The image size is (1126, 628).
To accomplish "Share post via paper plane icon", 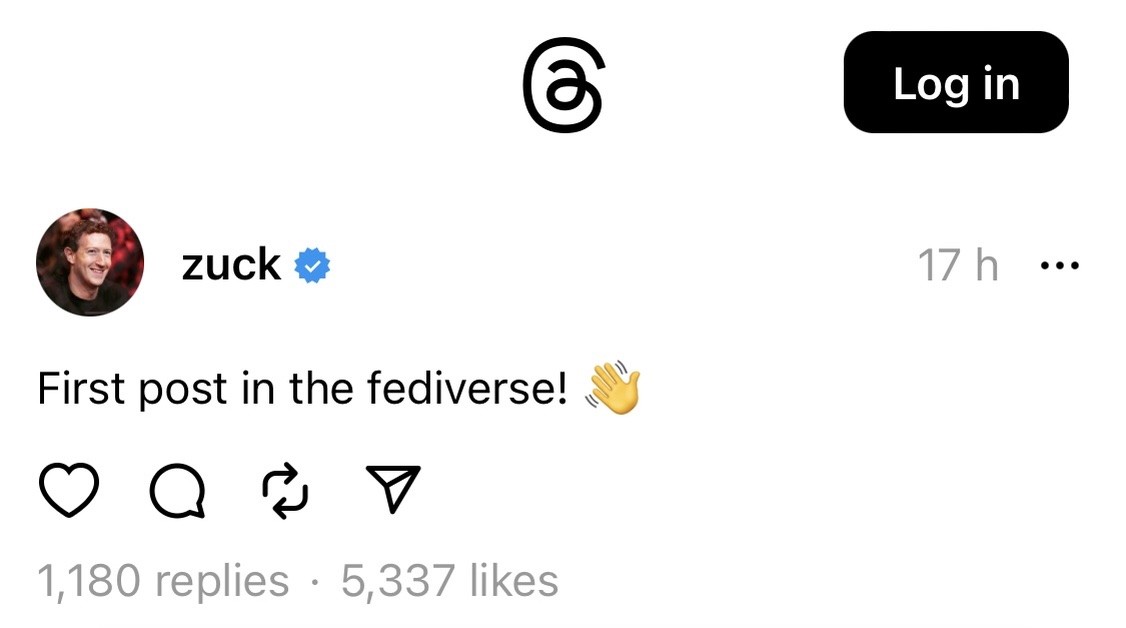I will pos(393,489).
